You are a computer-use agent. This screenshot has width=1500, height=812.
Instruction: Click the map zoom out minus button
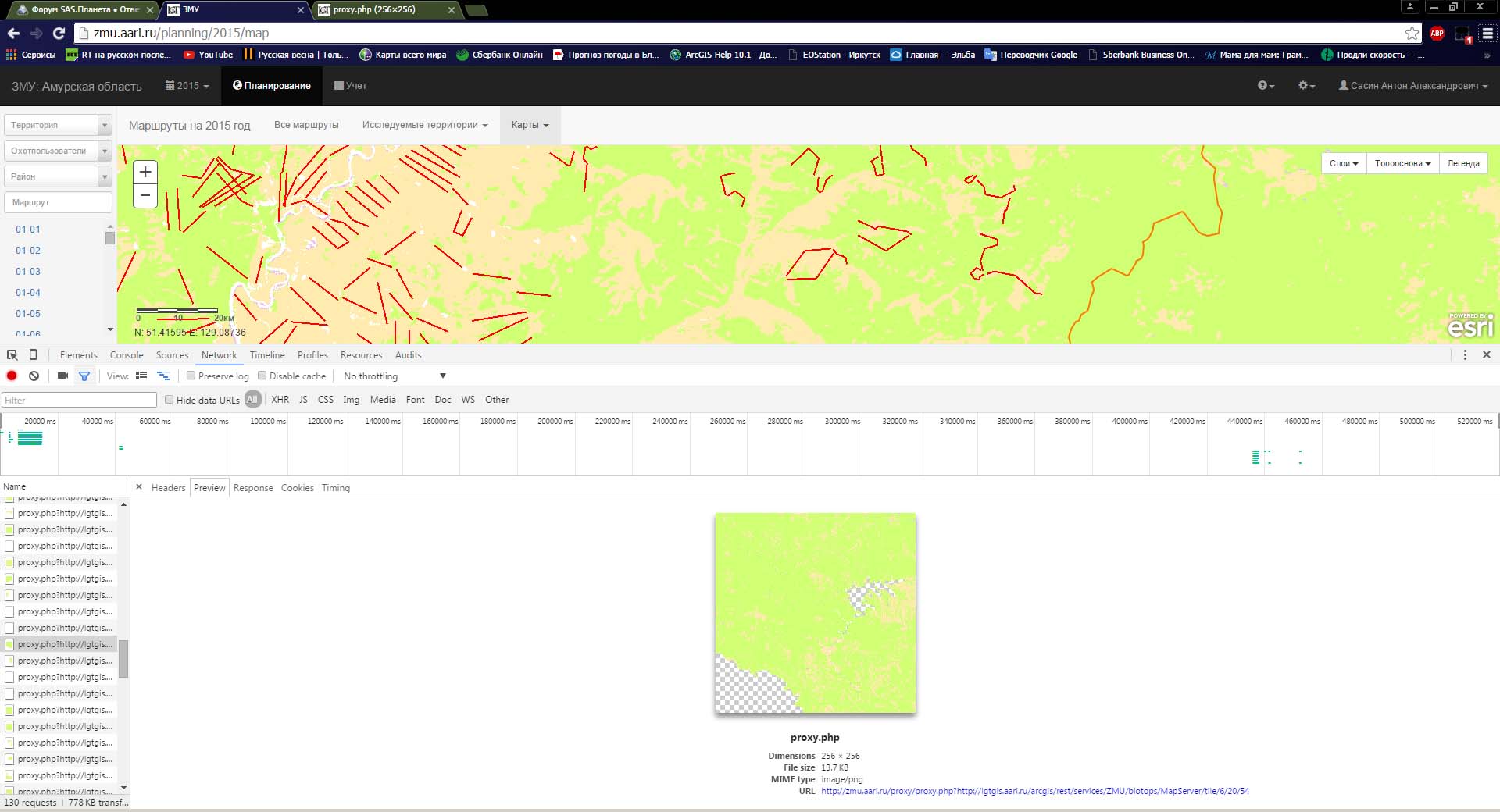pos(145,195)
